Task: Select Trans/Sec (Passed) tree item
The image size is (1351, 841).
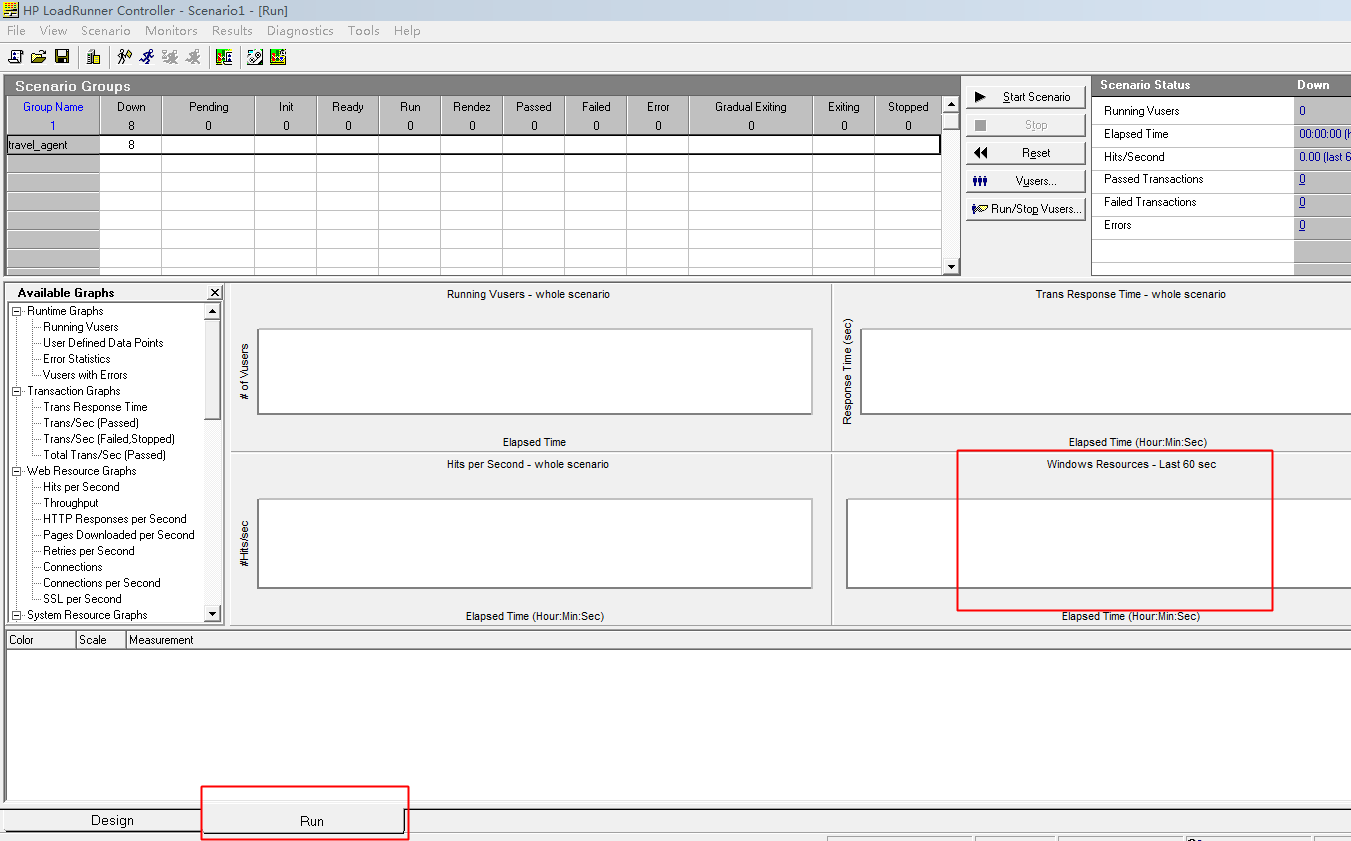Action: tap(91, 423)
